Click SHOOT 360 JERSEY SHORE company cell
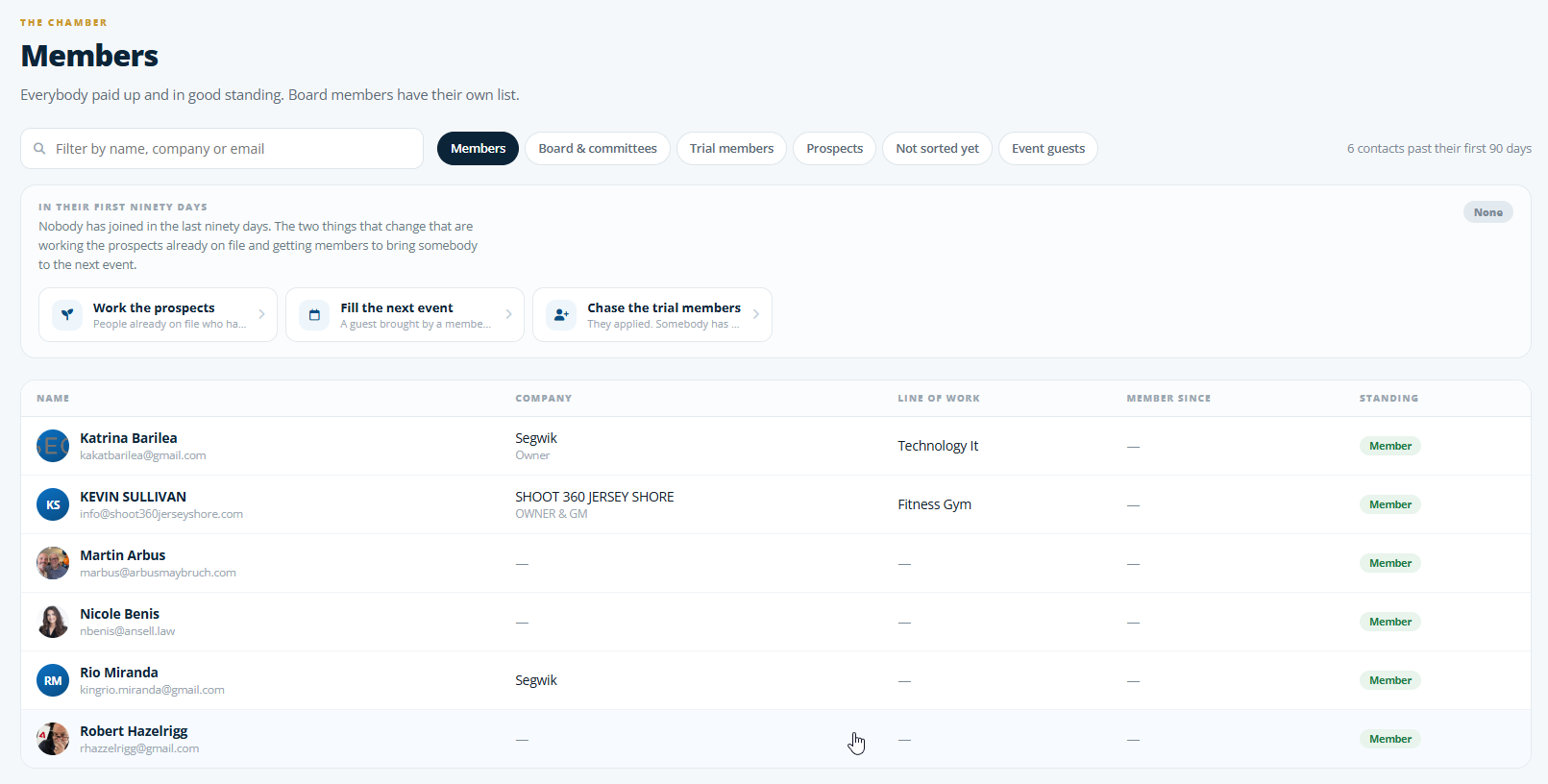The width and height of the screenshot is (1548, 784). tap(595, 497)
